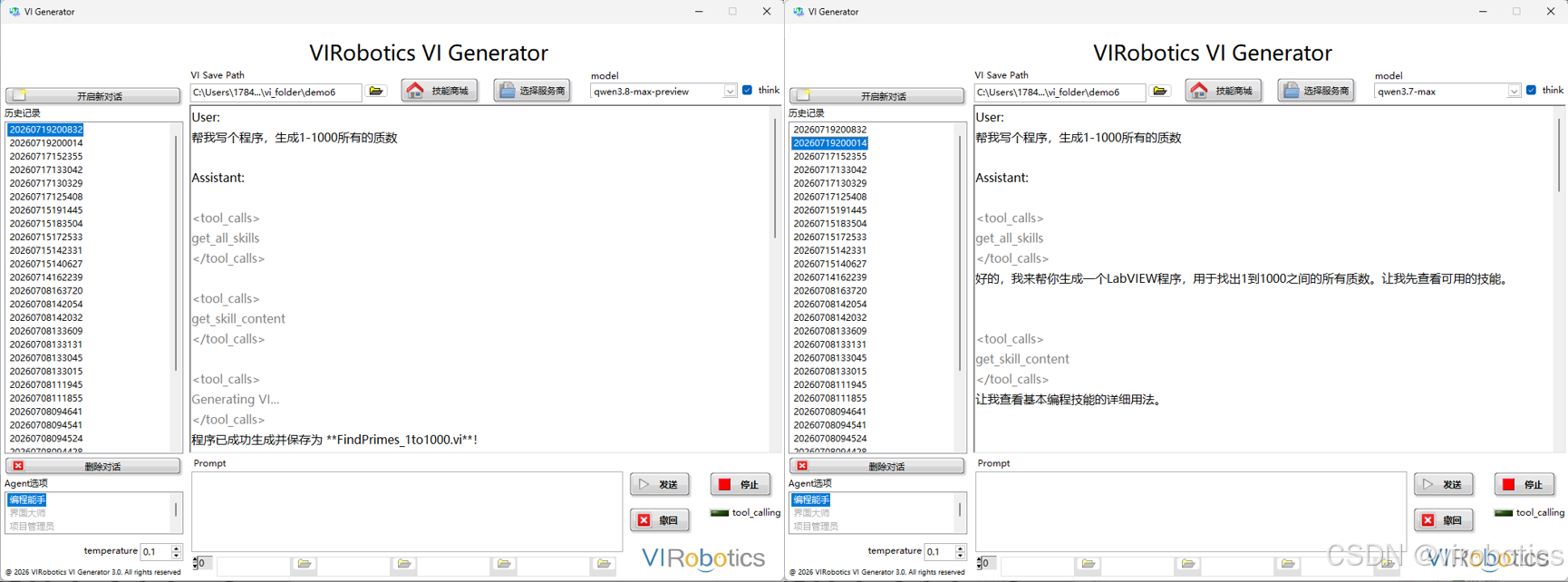1568x582 pixels.
Task: Click 选择服务商 provider button in left window
Action: click(x=532, y=91)
